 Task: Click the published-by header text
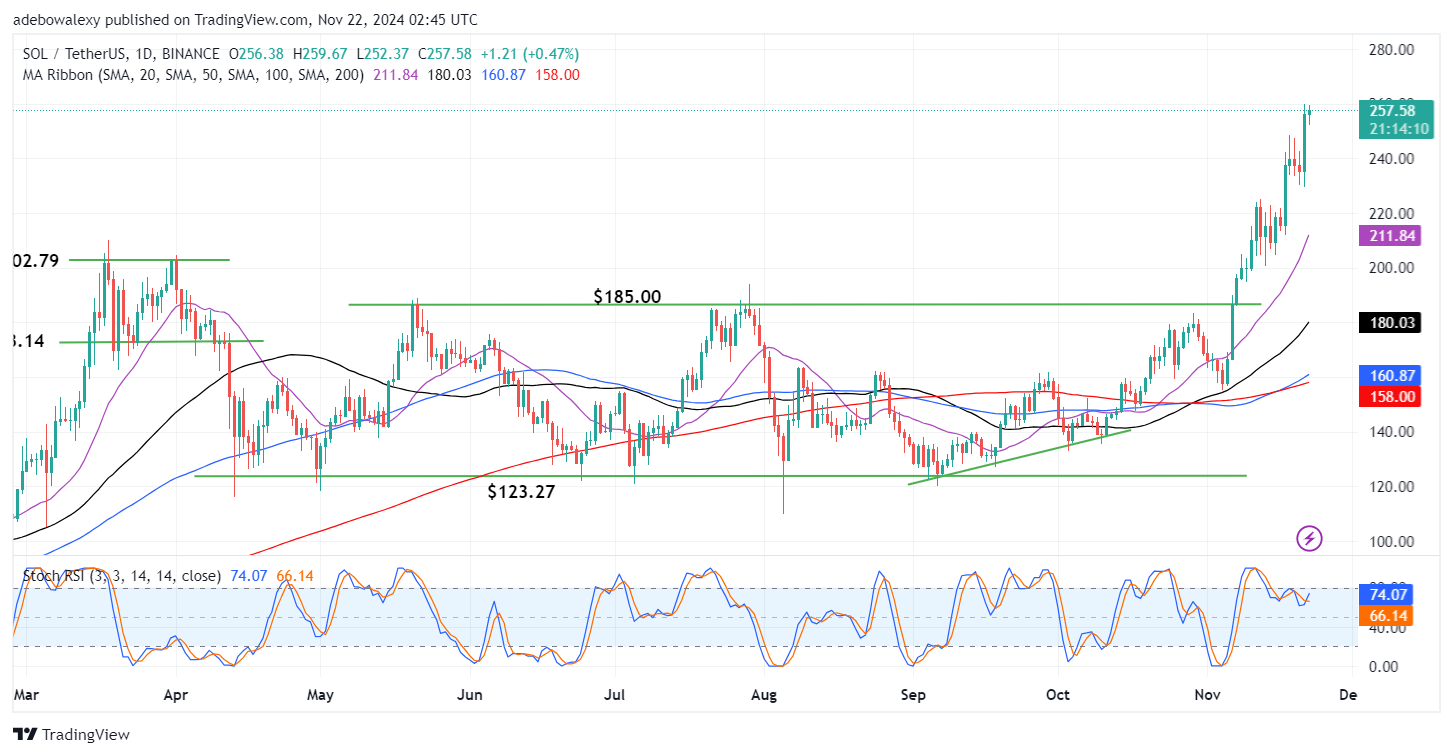click(245, 20)
